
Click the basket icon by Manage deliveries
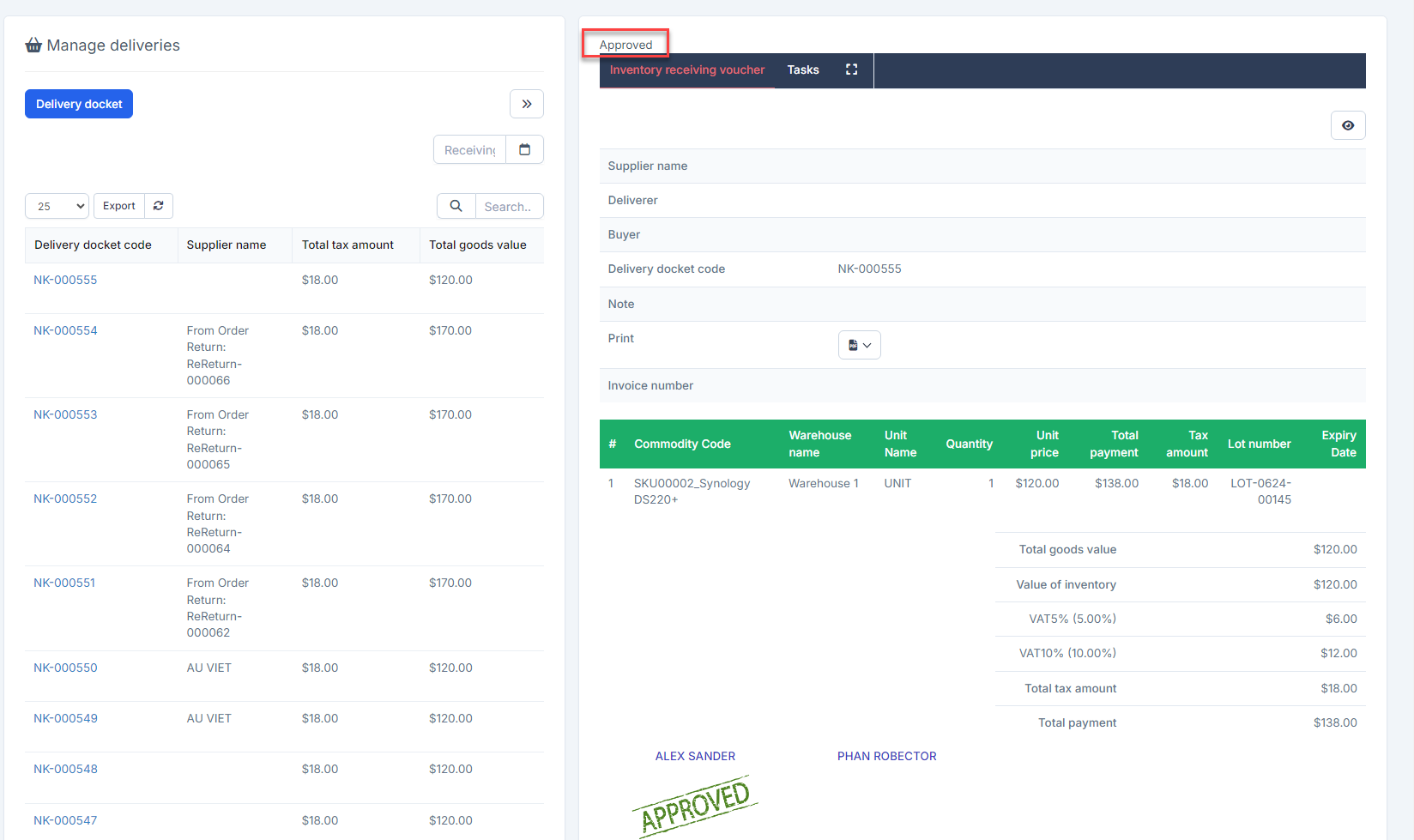coord(33,45)
